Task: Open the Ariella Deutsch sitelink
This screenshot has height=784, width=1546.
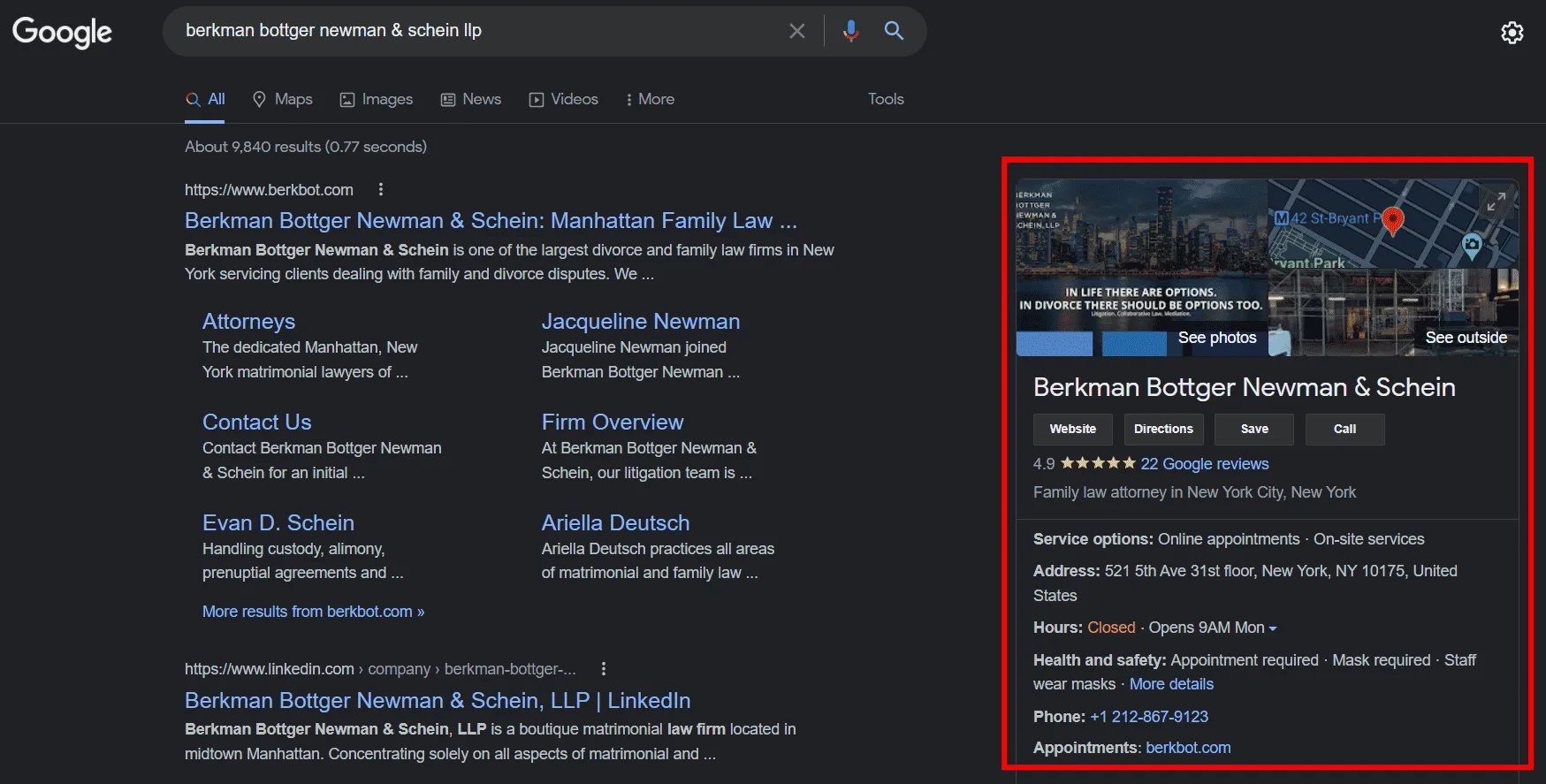Action: (615, 522)
